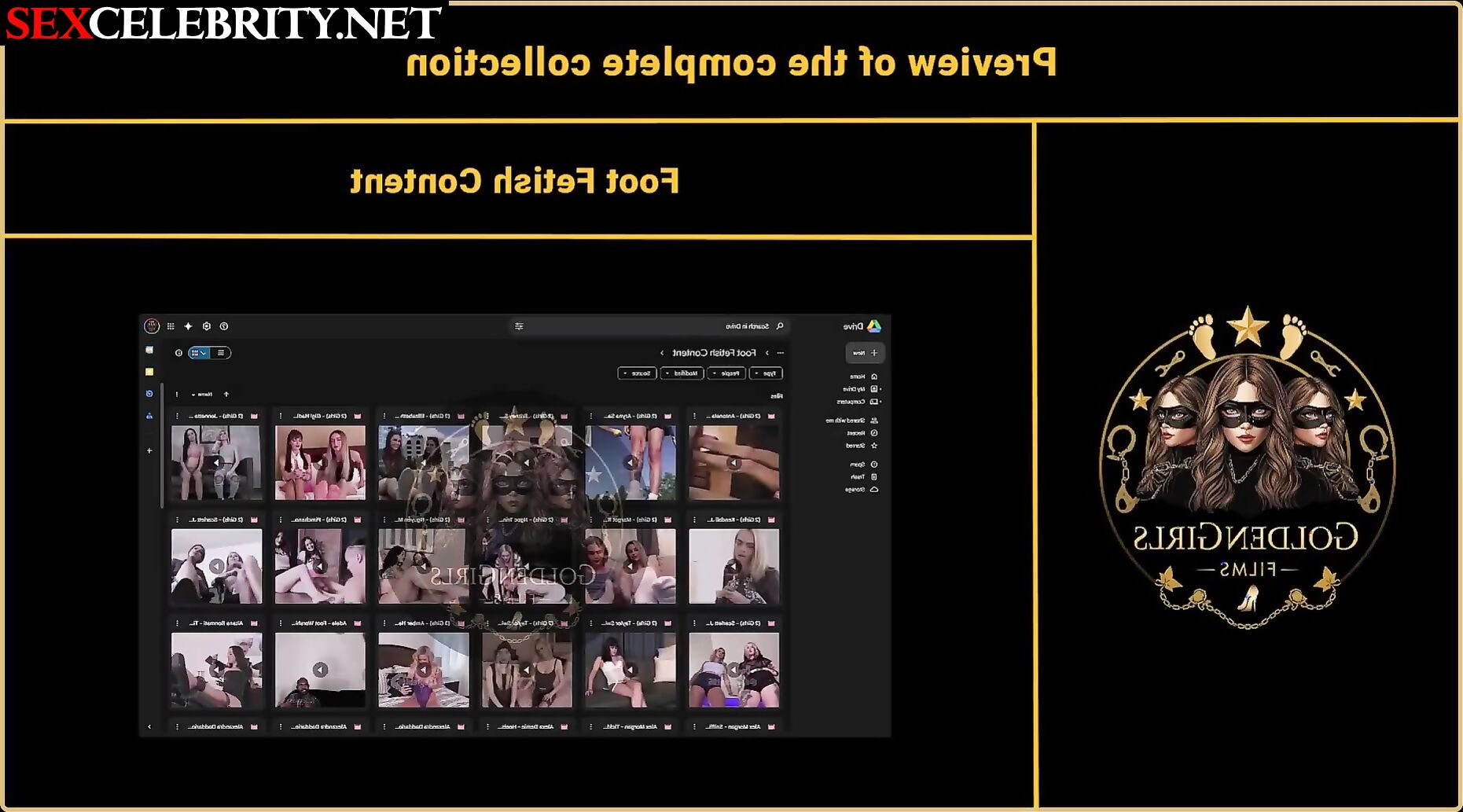Image resolution: width=1463 pixels, height=812 pixels.
Task: Open the Modified filter dropdown
Action: click(682, 373)
